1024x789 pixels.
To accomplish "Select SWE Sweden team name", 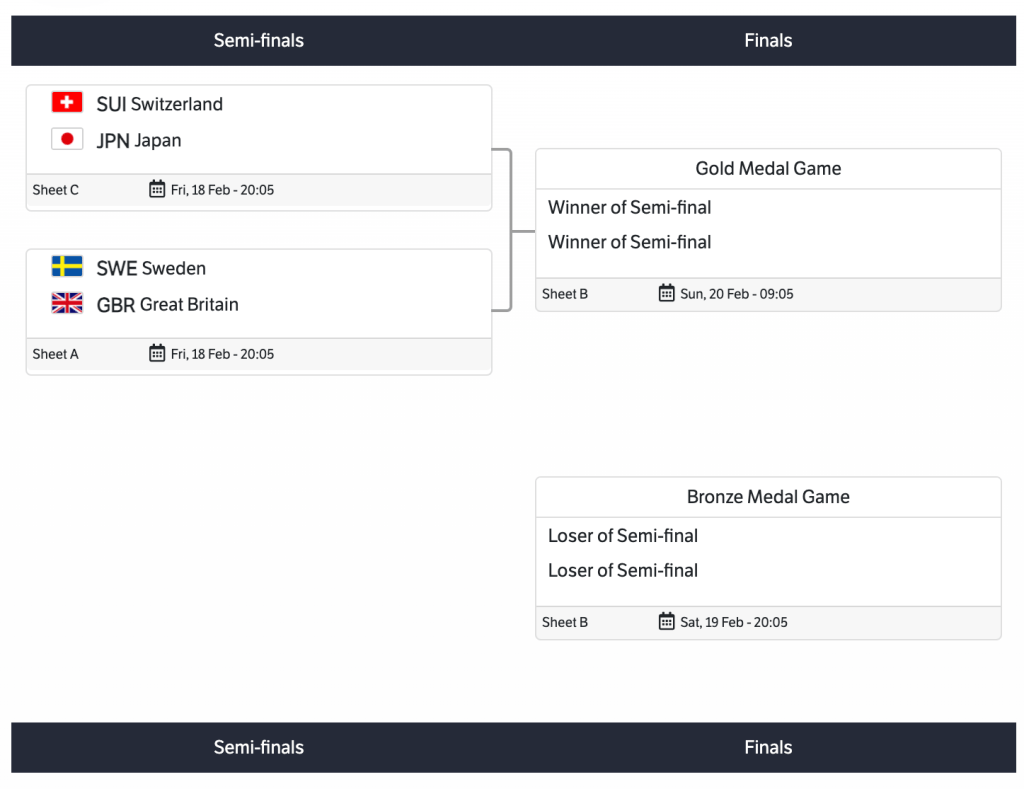I will coord(151,268).
